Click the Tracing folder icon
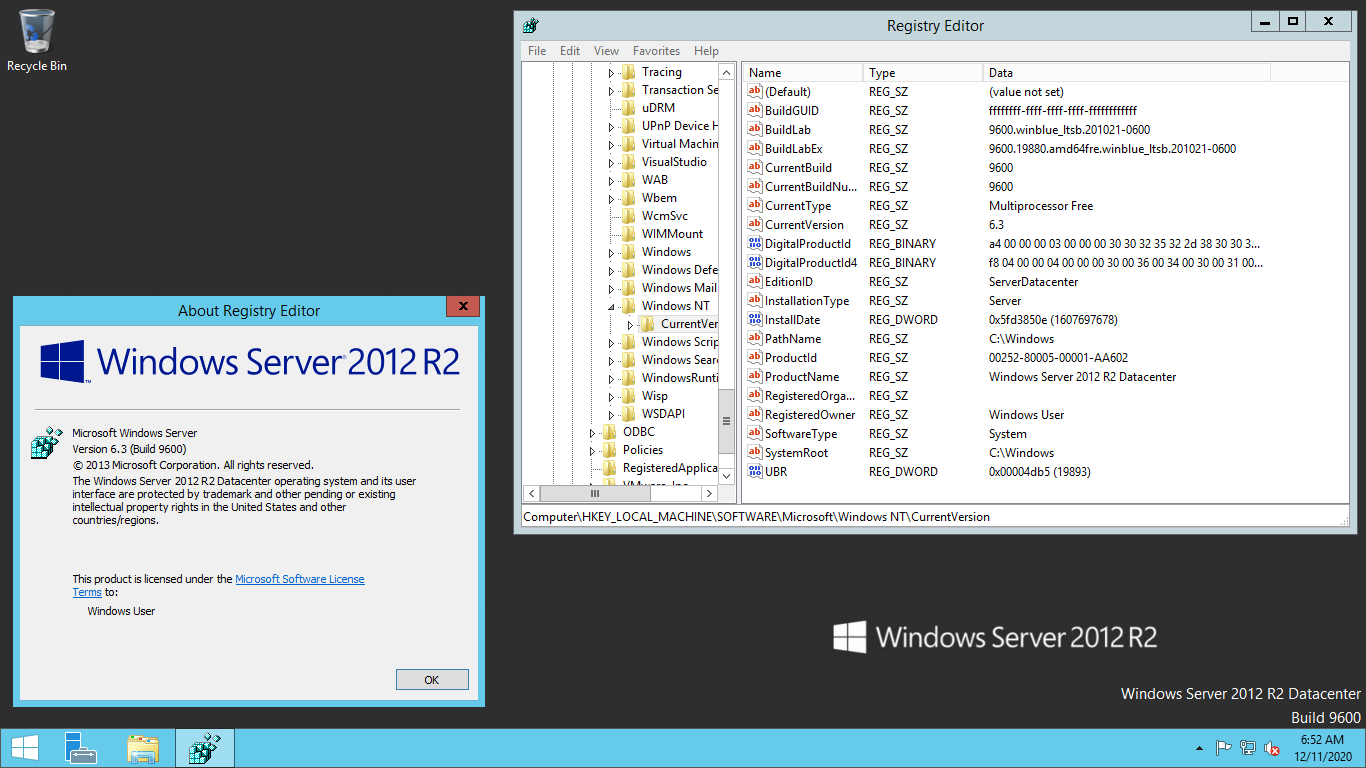This screenshot has height=768, width=1366. point(628,72)
